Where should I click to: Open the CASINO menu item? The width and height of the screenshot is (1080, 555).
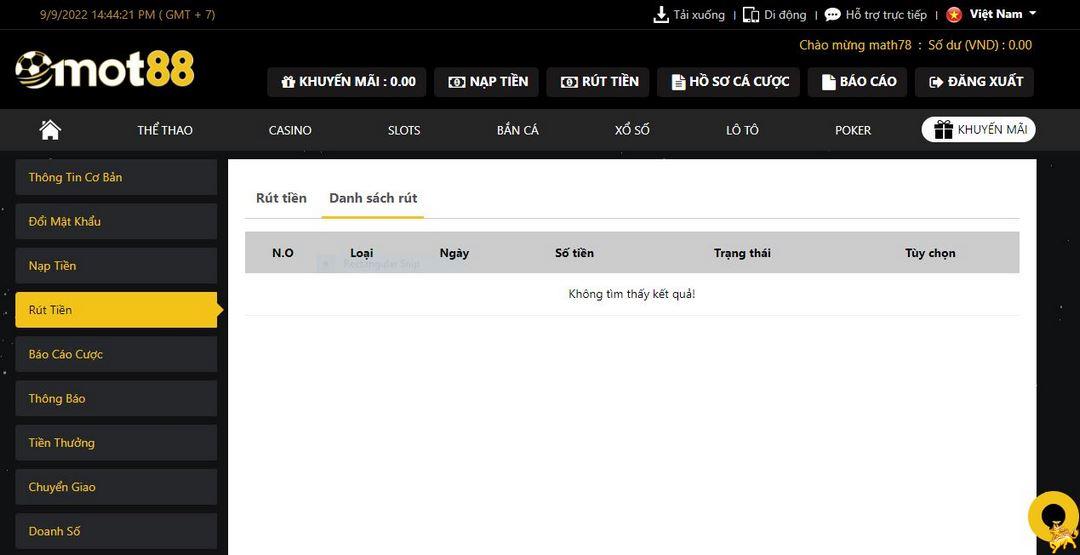pos(290,130)
